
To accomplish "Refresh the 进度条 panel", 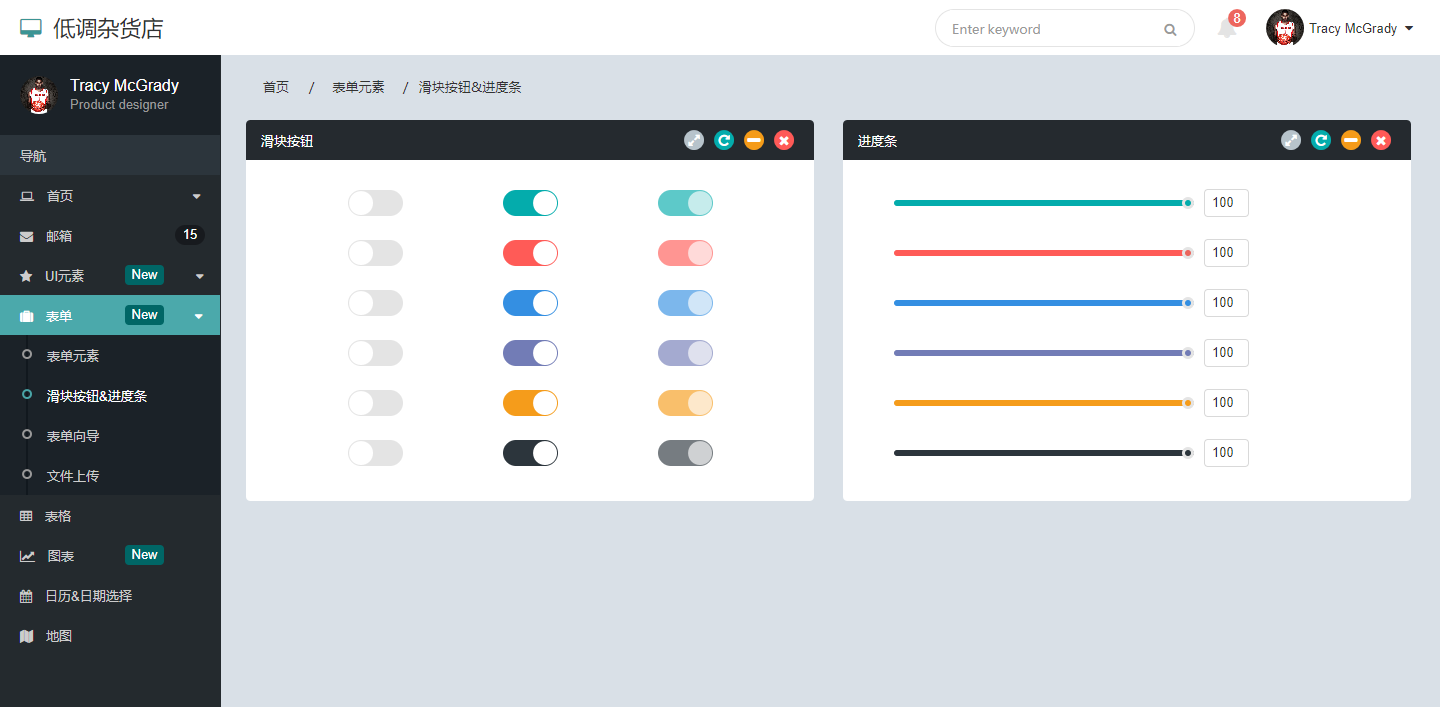I will pyautogui.click(x=1321, y=140).
